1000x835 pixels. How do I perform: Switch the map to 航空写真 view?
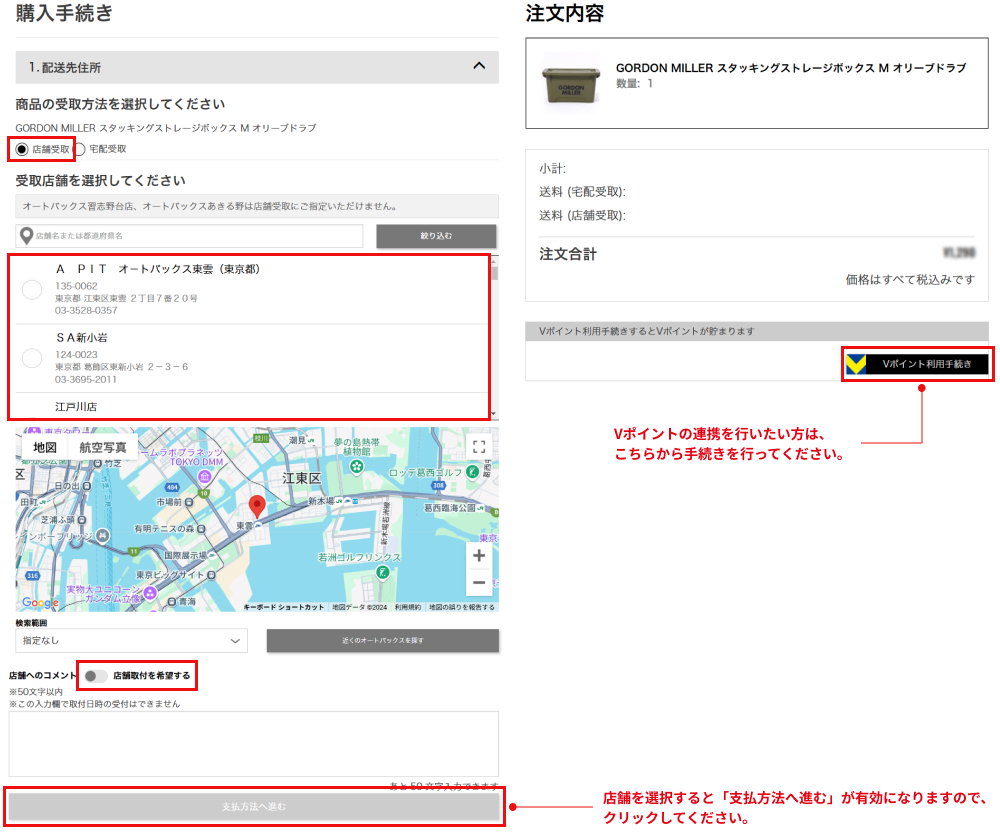click(x=102, y=447)
